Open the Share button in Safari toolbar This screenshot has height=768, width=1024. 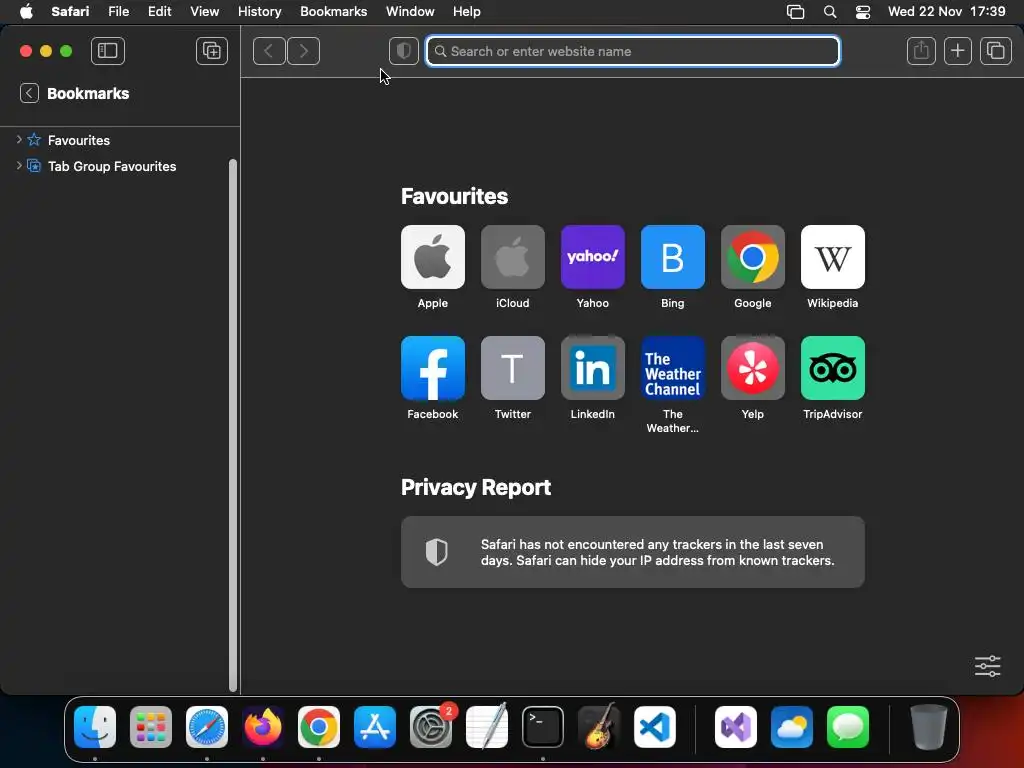(x=921, y=51)
